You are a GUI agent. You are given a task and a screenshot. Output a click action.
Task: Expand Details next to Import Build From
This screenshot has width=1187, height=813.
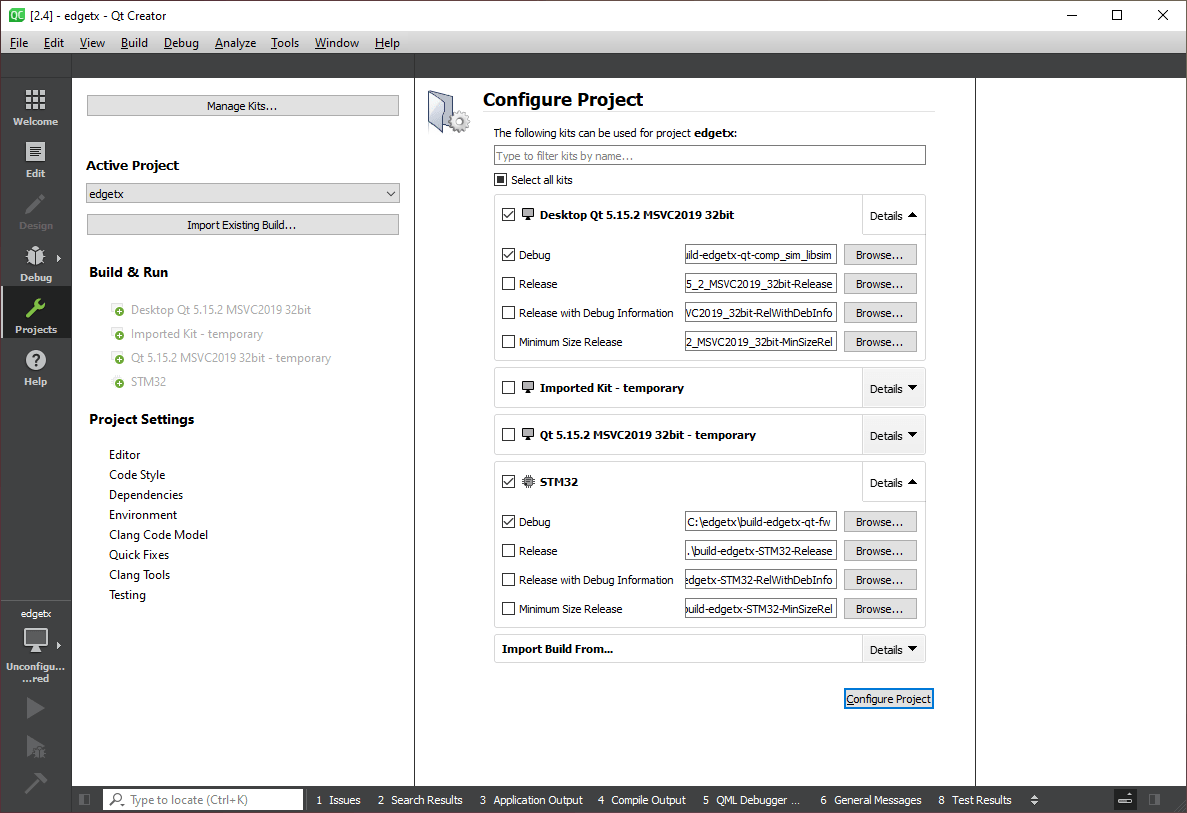point(893,648)
